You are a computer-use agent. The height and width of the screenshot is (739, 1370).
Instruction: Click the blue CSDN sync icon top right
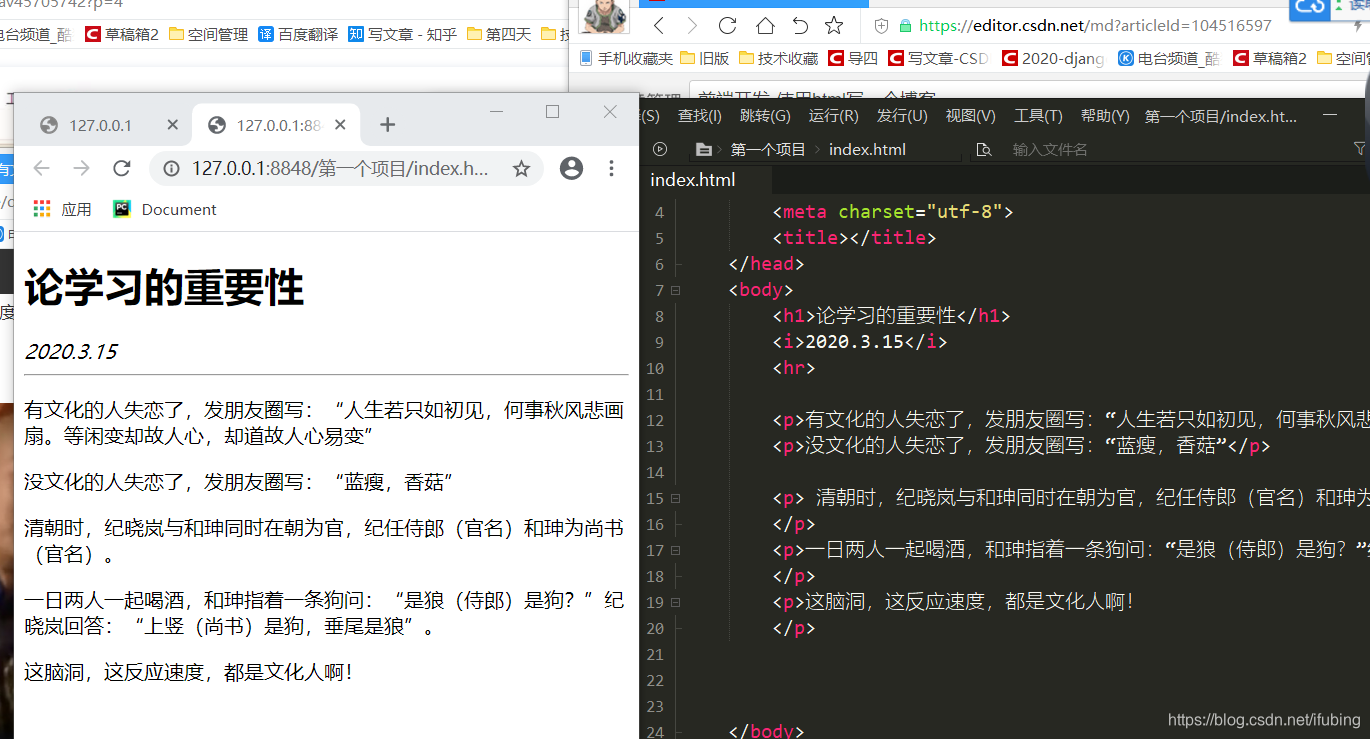(x=1312, y=10)
